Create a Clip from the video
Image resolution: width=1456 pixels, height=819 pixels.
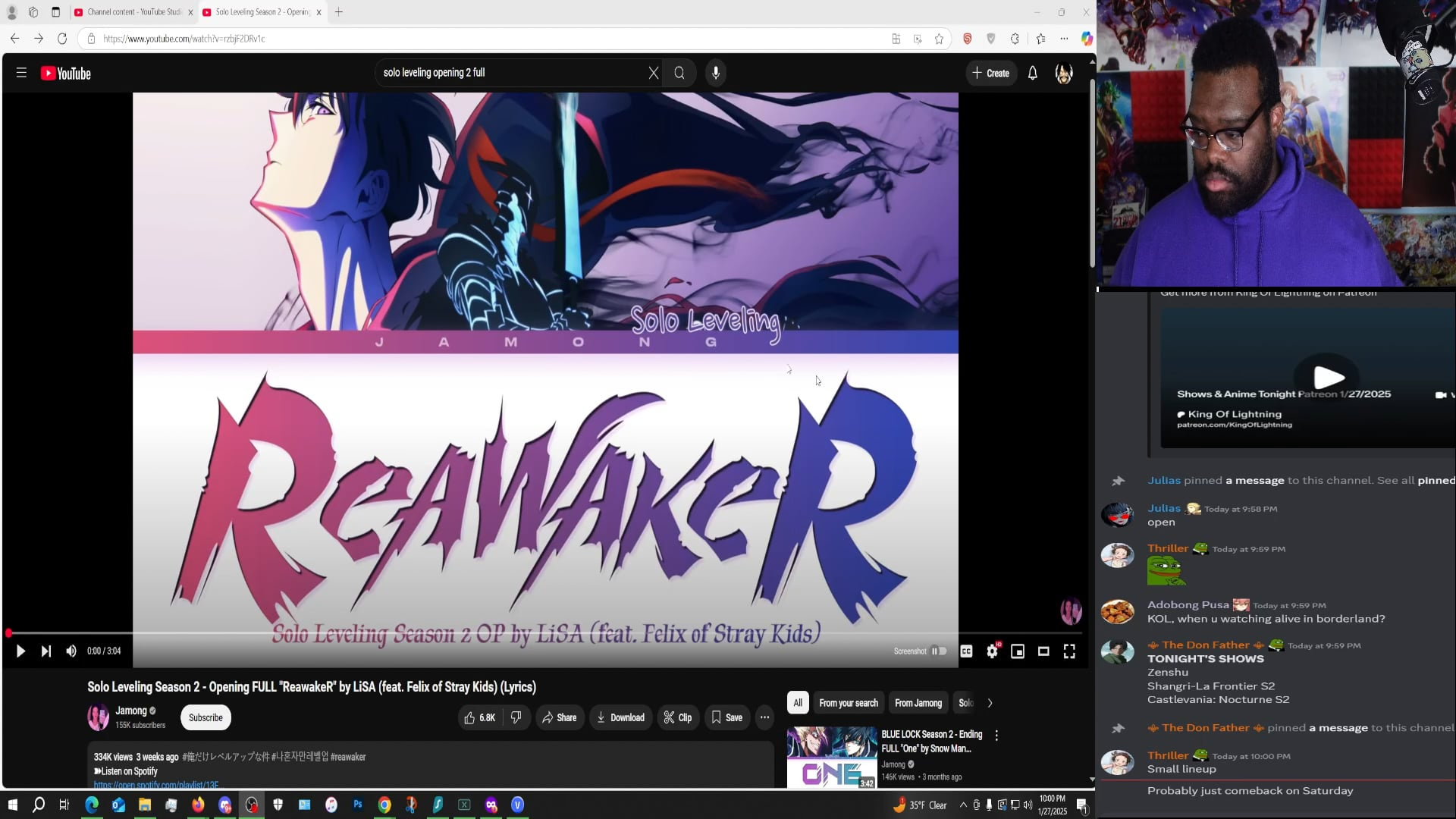(678, 717)
